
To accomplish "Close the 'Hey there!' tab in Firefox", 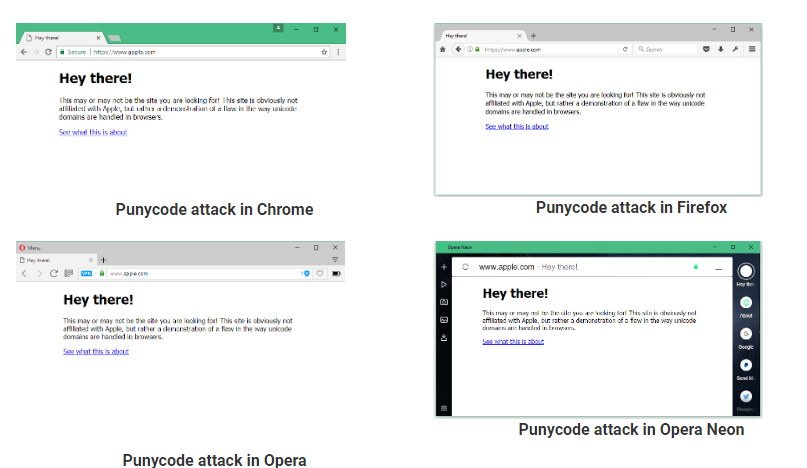I will 519,36.
